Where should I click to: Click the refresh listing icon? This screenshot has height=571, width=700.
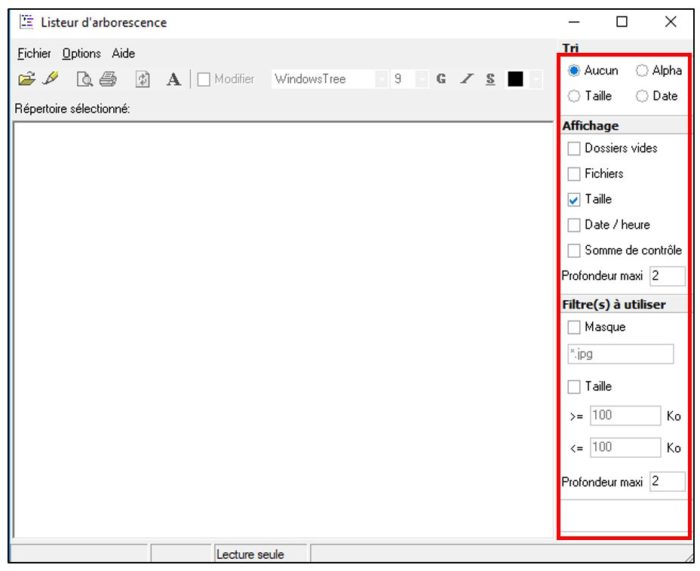pyautogui.click(x=143, y=79)
